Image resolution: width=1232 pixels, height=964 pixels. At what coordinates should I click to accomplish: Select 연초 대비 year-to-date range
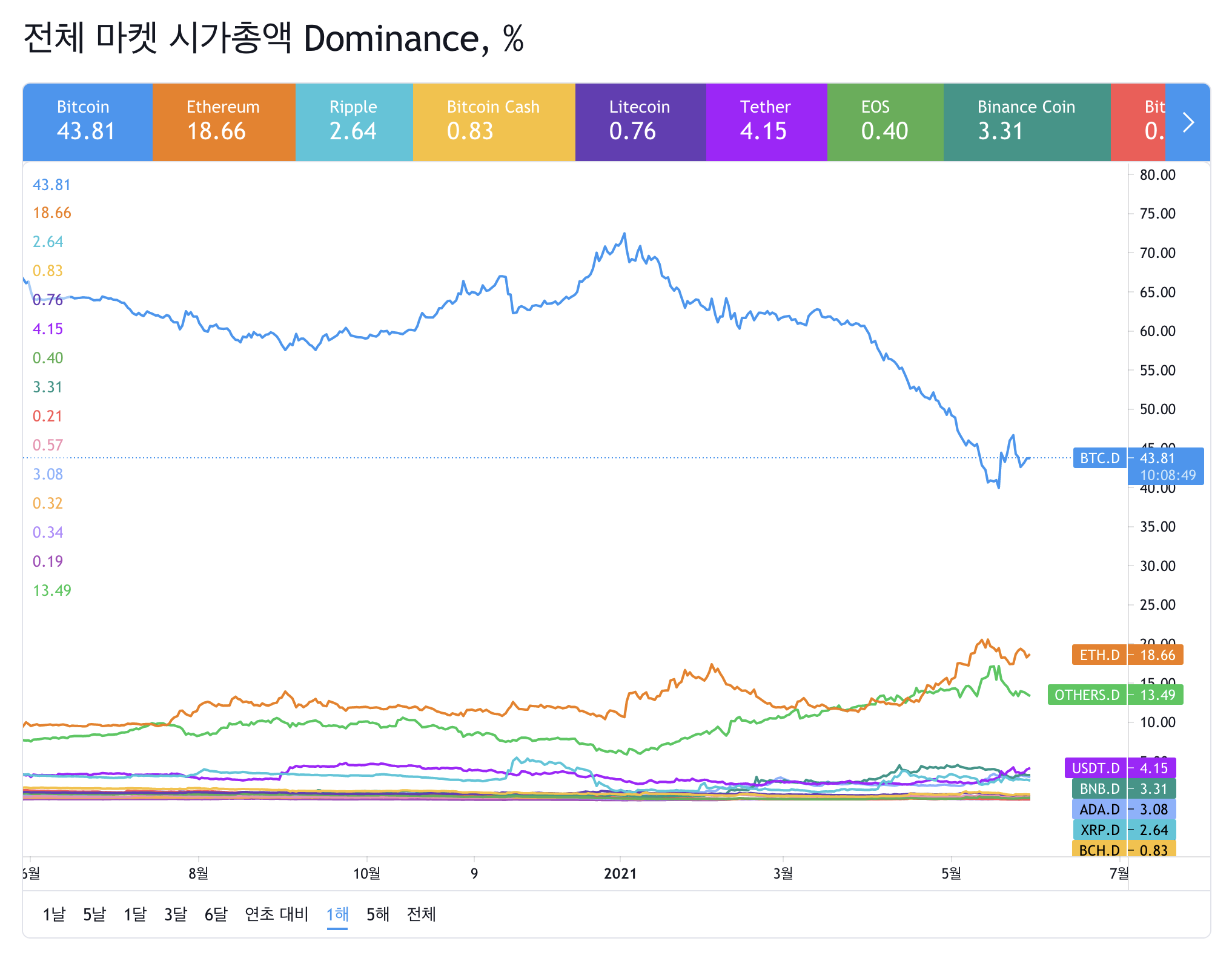[277, 914]
